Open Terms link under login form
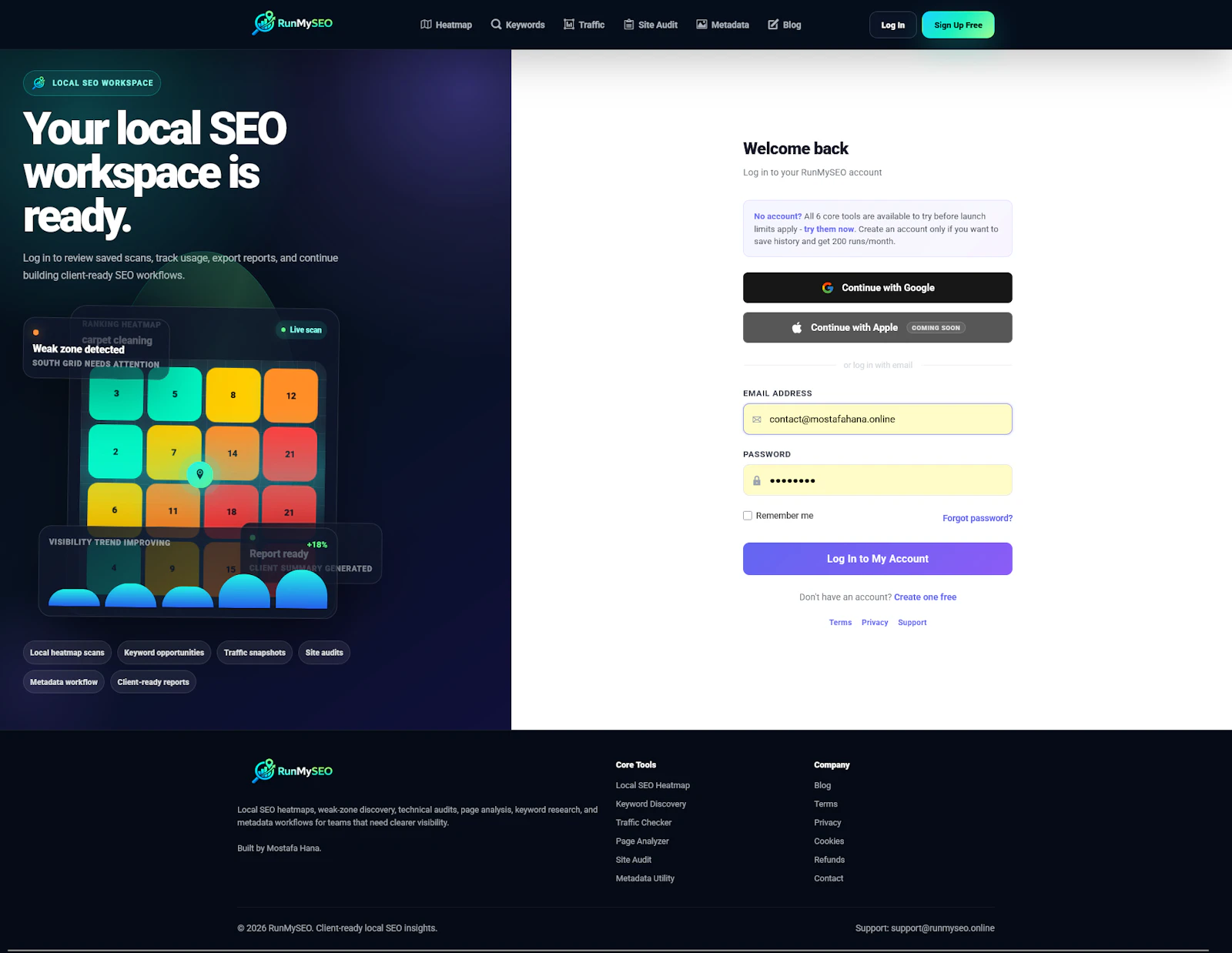The height and width of the screenshot is (953, 1232). [840, 623]
